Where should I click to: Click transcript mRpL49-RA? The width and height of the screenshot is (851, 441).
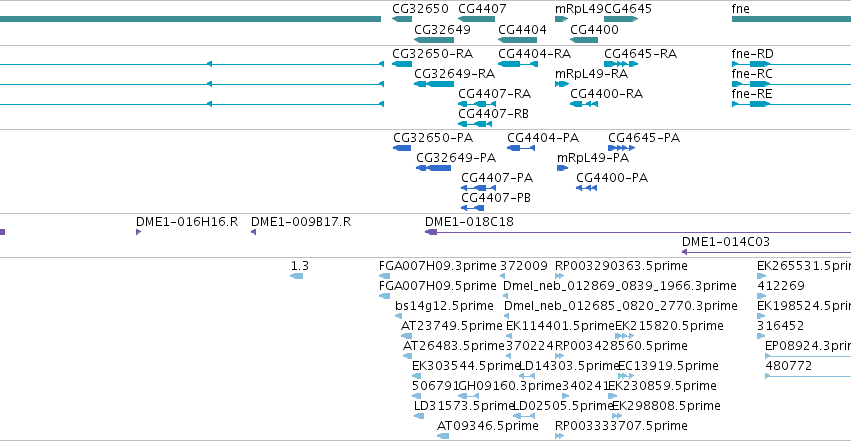tap(562, 84)
